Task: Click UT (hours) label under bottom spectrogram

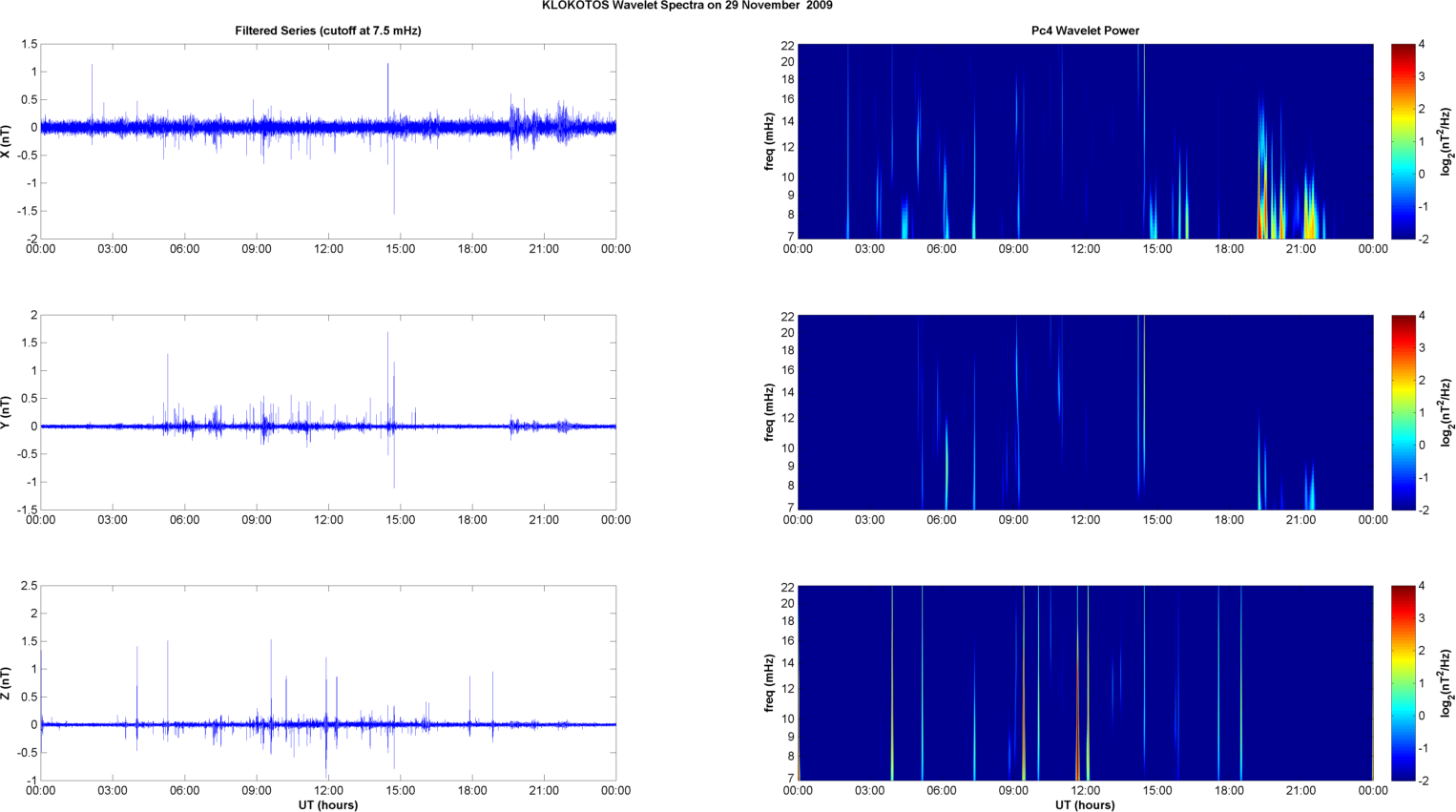Action: tap(1085, 804)
